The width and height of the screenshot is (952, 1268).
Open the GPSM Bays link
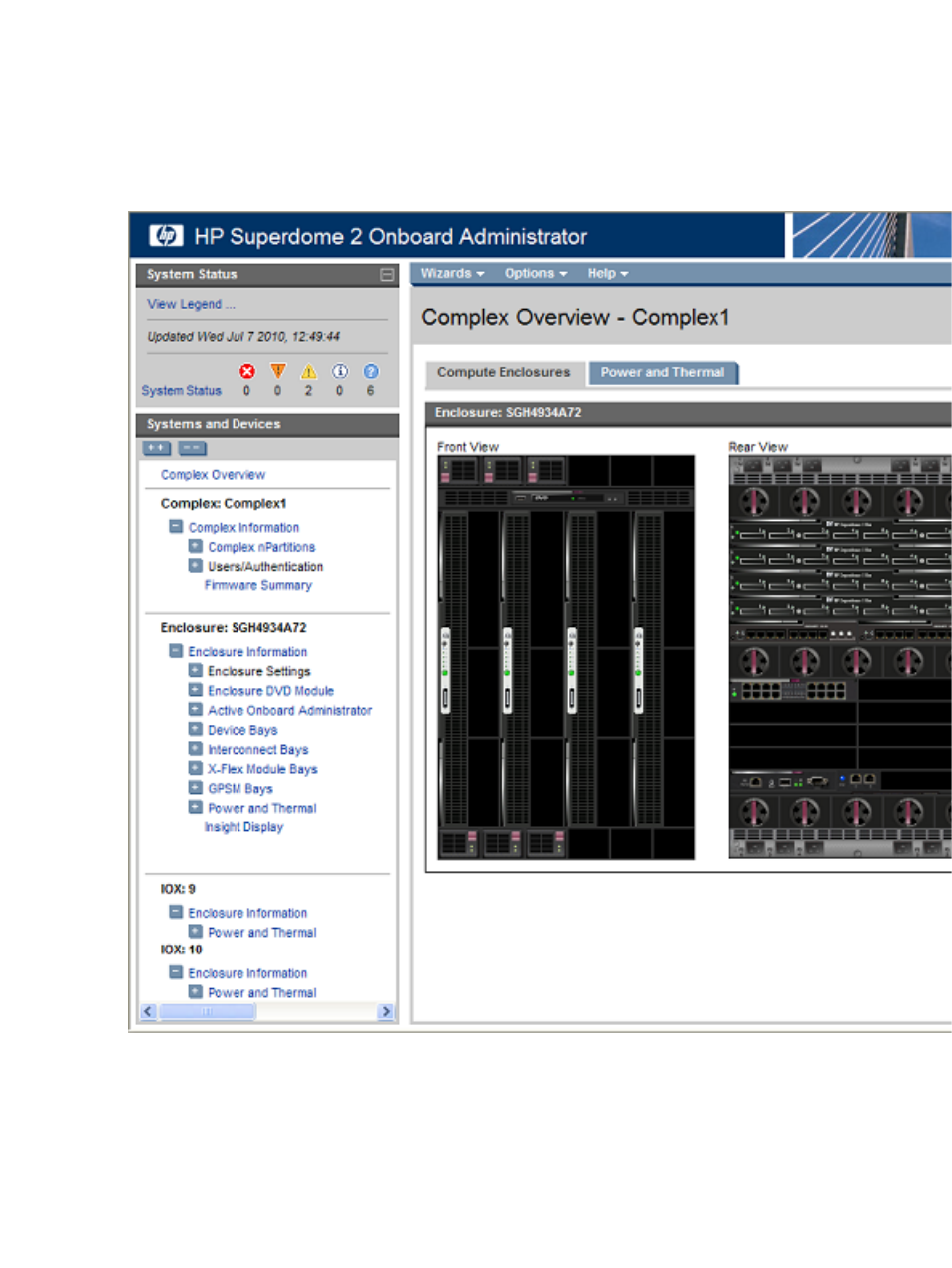(239, 789)
